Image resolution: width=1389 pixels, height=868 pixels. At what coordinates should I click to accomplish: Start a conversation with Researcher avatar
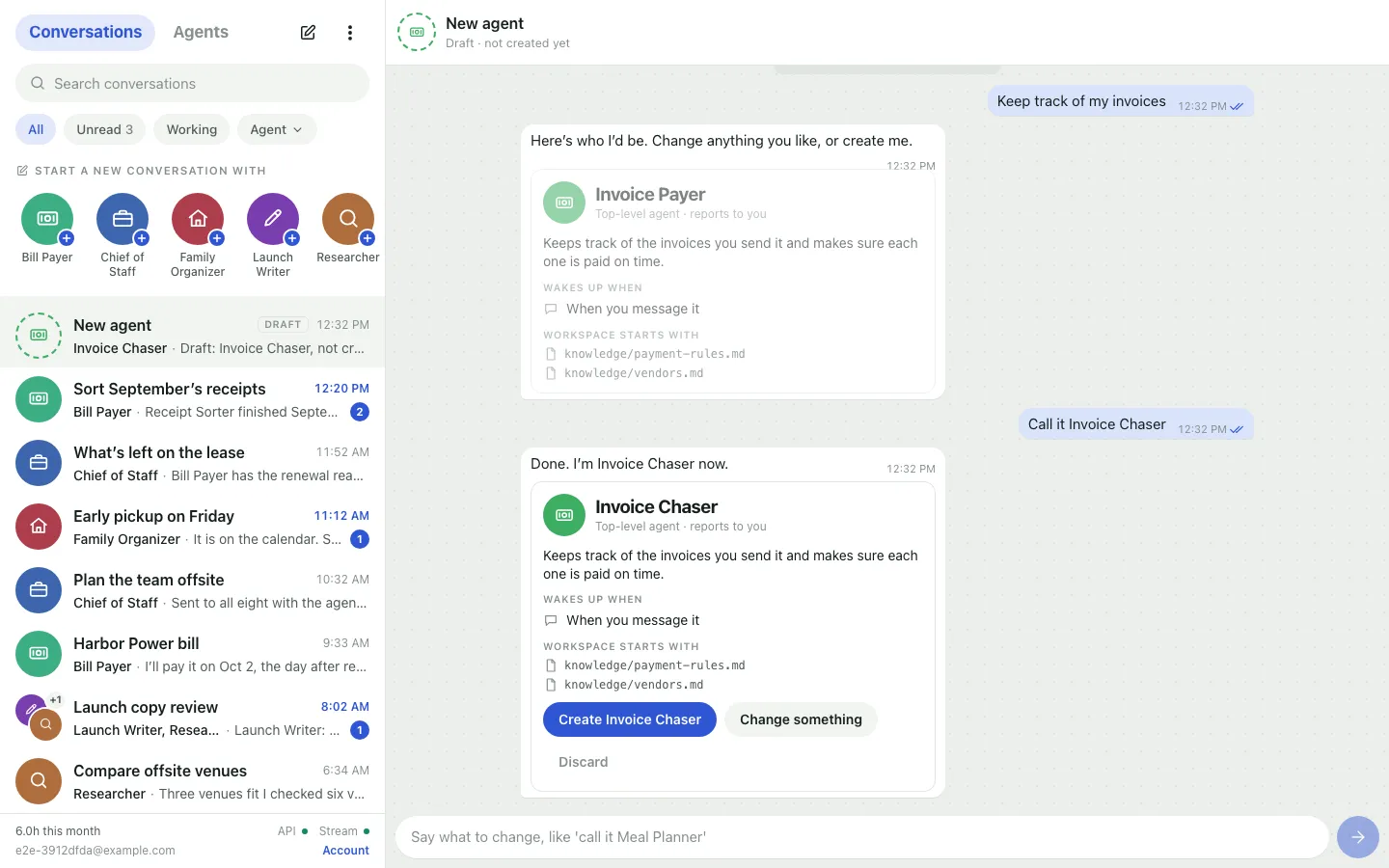(348, 220)
